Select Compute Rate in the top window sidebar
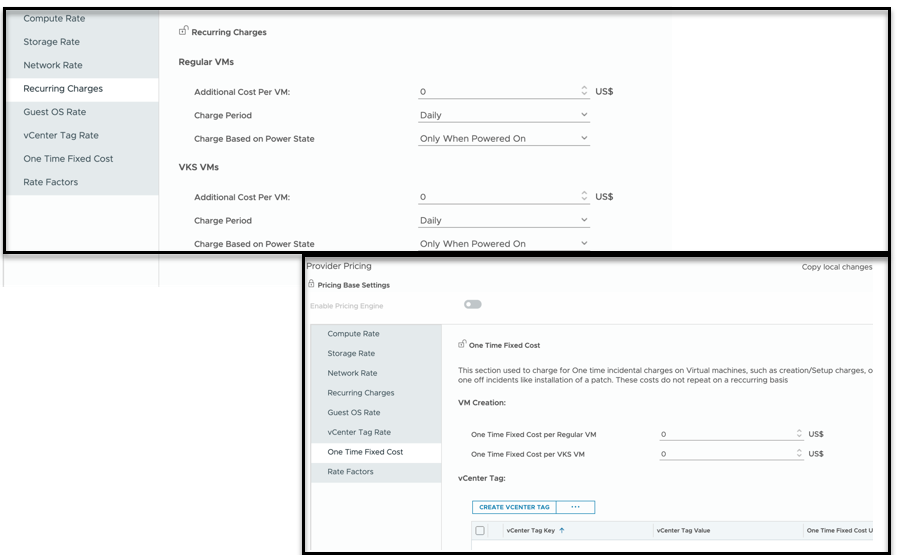The image size is (901, 555). pos(54,18)
